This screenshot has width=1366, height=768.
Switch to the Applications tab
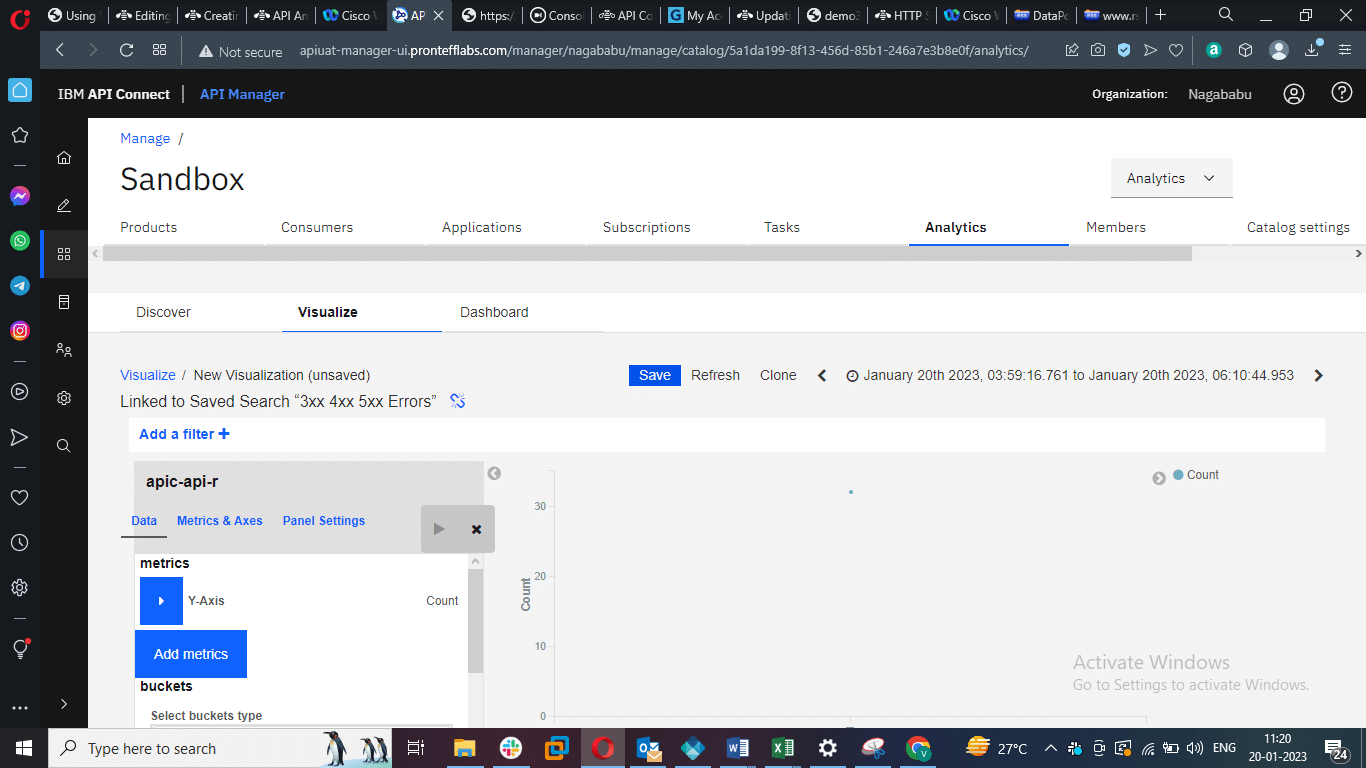[x=482, y=227]
